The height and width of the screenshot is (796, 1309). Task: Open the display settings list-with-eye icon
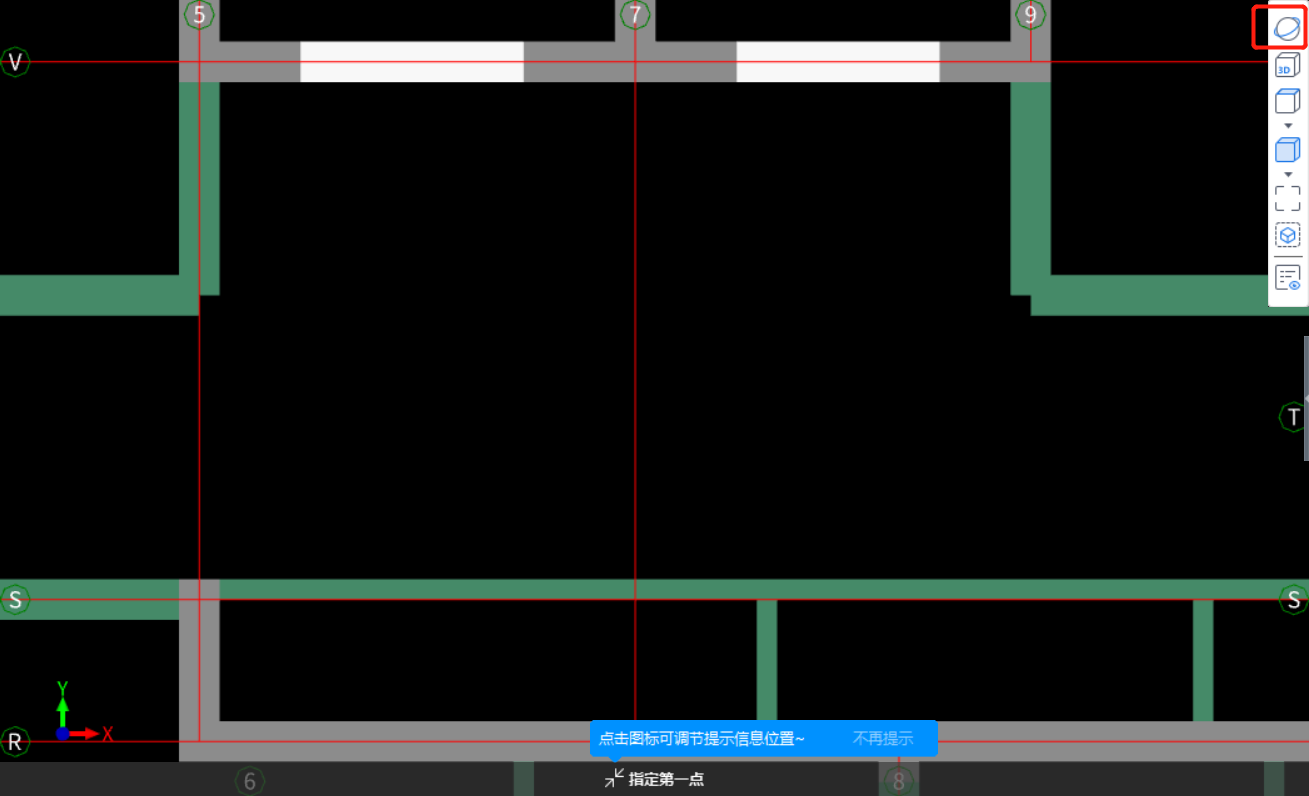pyautogui.click(x=1287, y=277)
